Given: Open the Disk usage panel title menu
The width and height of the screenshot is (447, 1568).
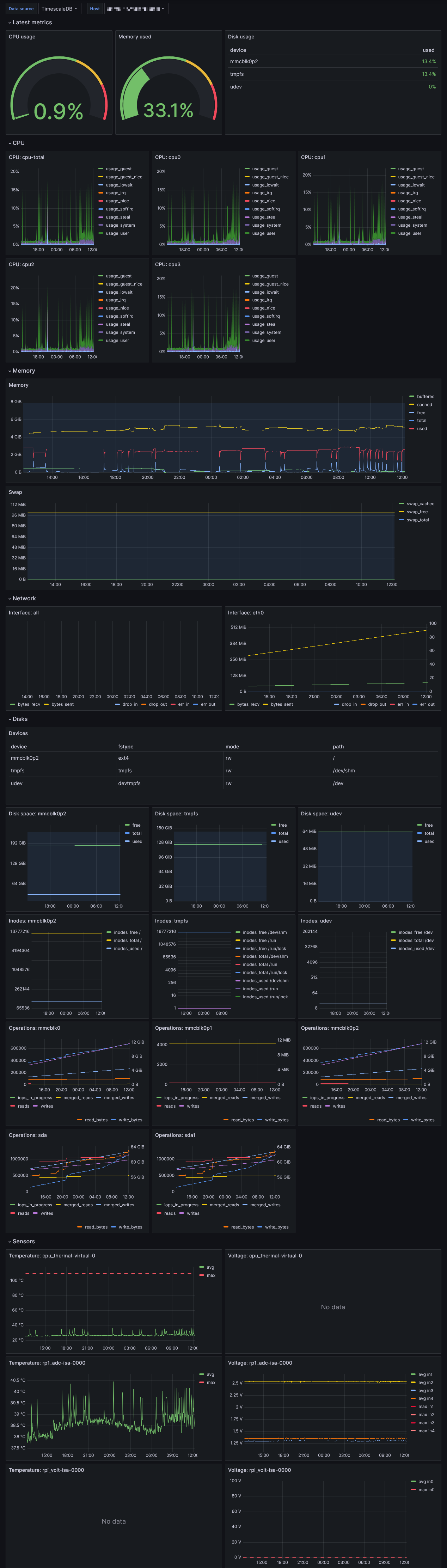Looking at the screenshot, I should click(241, 37).
